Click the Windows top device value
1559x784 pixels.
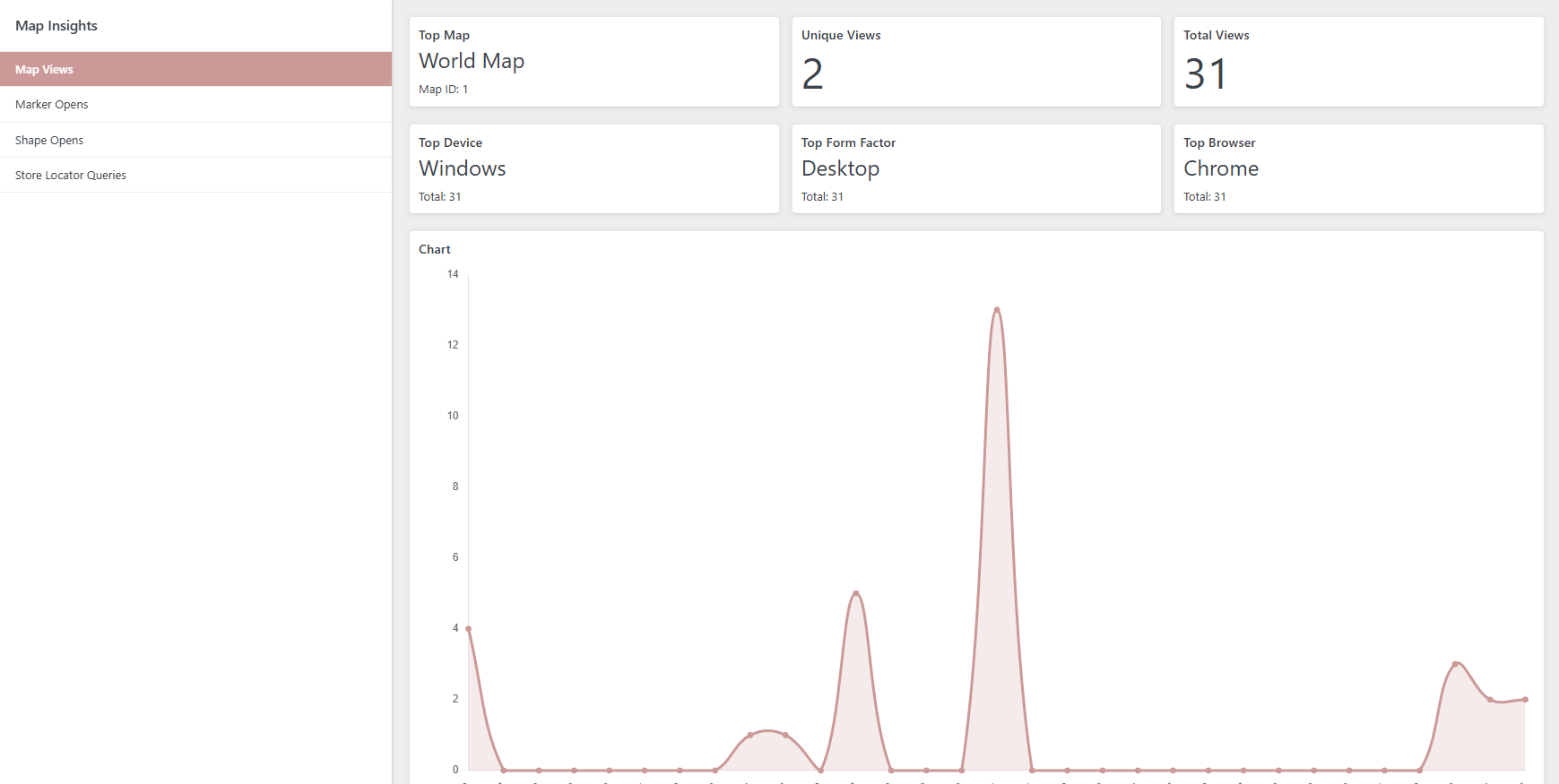[463, 168]
